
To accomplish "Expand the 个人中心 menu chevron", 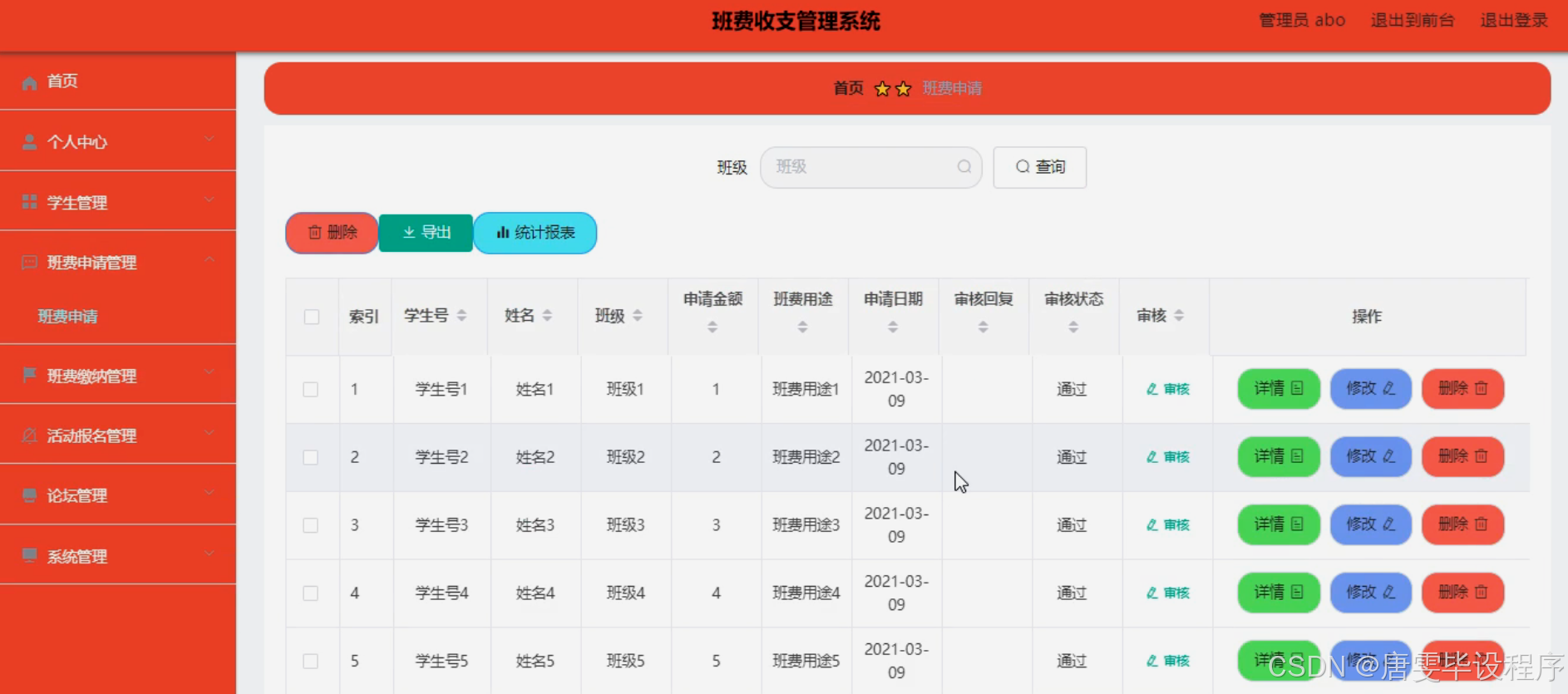I will [x=210, y=140].
